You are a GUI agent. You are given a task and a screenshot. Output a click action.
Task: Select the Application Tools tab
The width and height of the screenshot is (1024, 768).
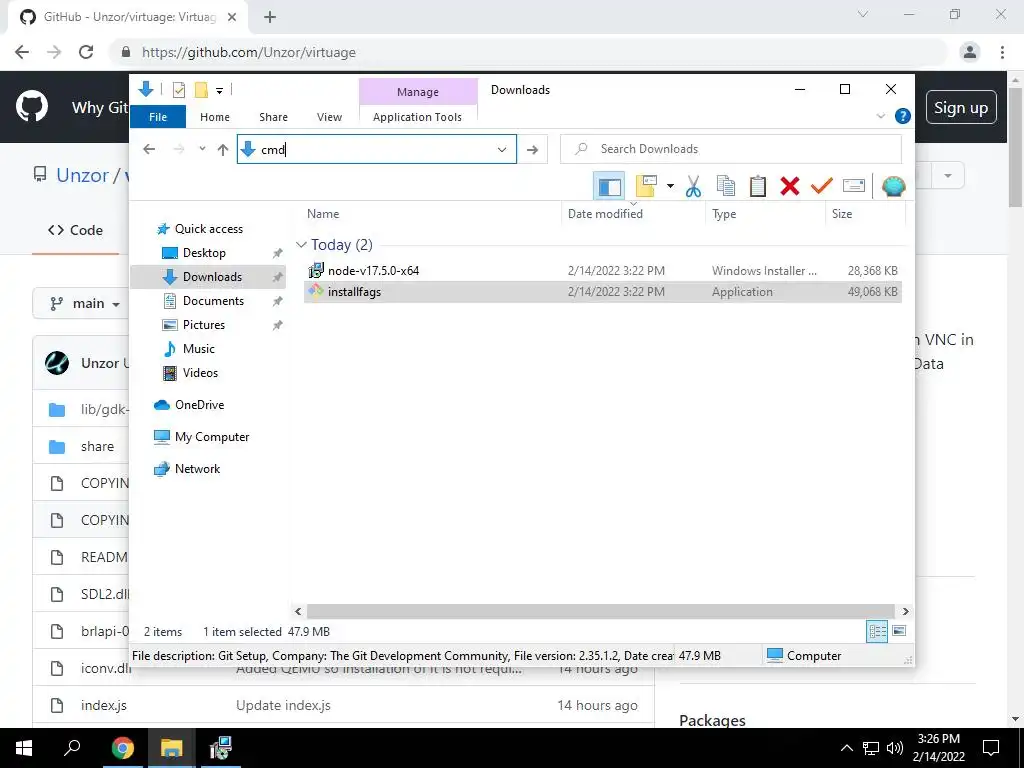pos(417,117)
